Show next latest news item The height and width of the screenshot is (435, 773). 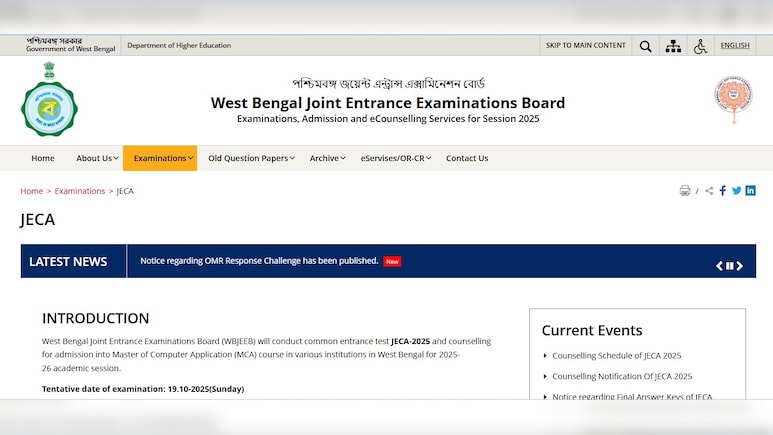(x=739, y=266)
